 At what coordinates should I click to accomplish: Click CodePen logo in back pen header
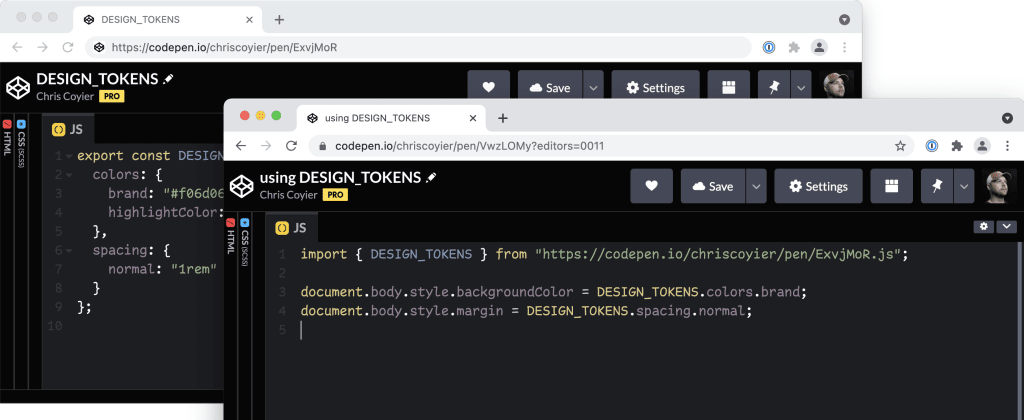[18, 88]
